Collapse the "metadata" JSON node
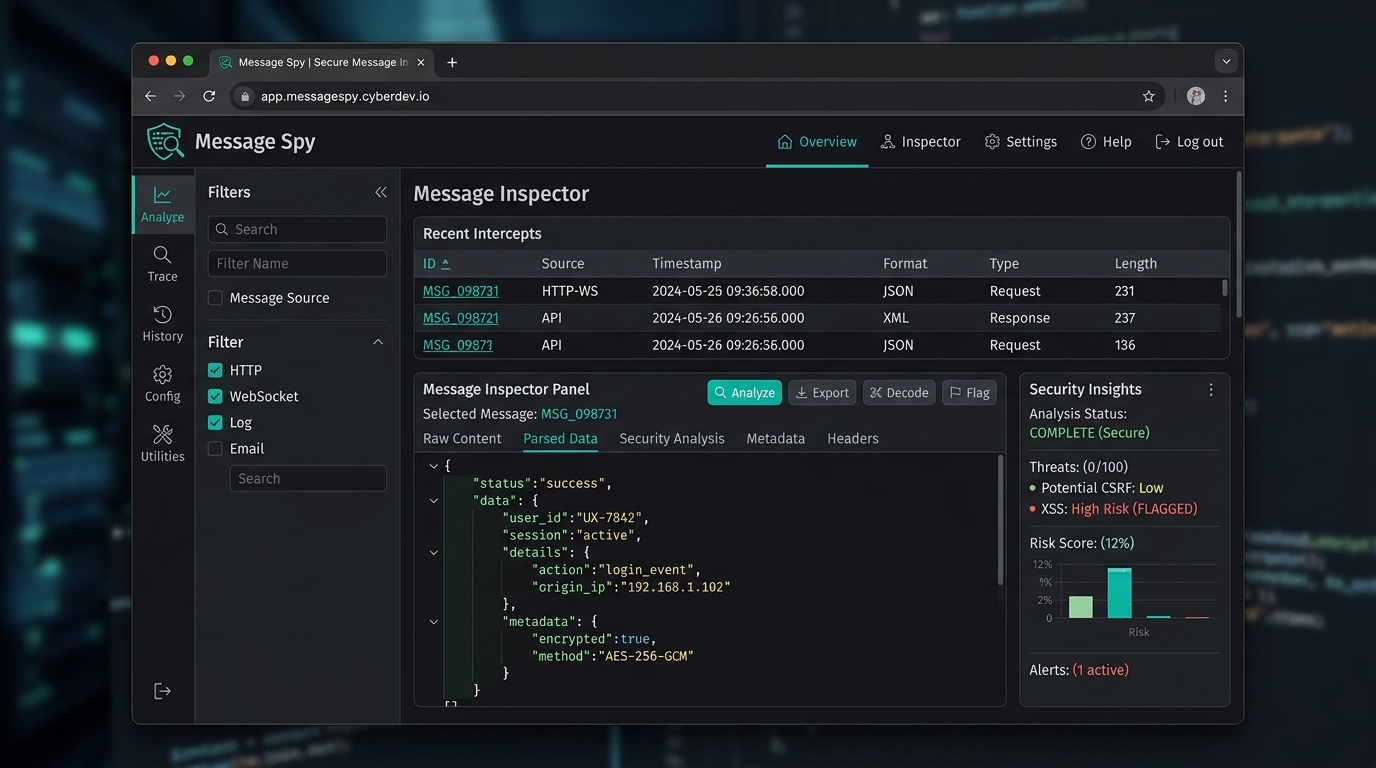 coord(434,621)
